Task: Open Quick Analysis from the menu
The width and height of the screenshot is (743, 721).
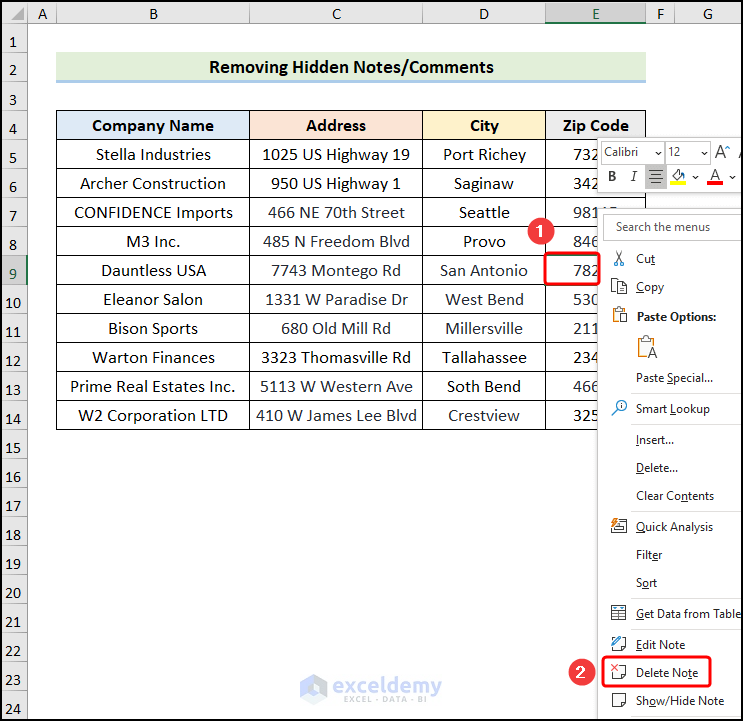Action: [x=674, y=526]
